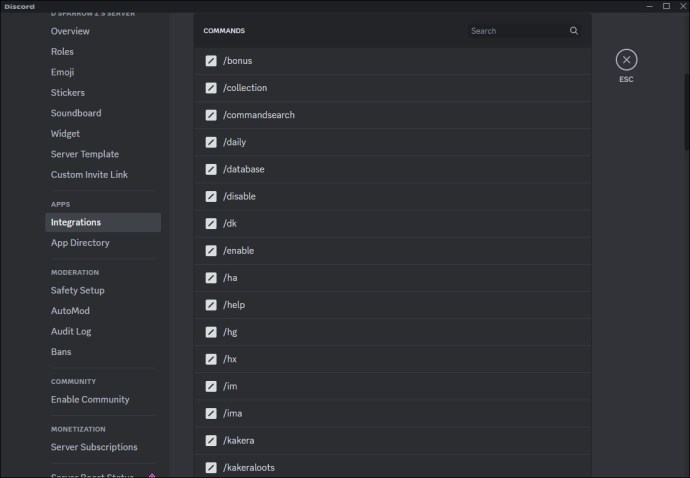The height and width of the screenshot is (478, 690).
Task: Select the /bonus command text
Action: pos(238,61)
